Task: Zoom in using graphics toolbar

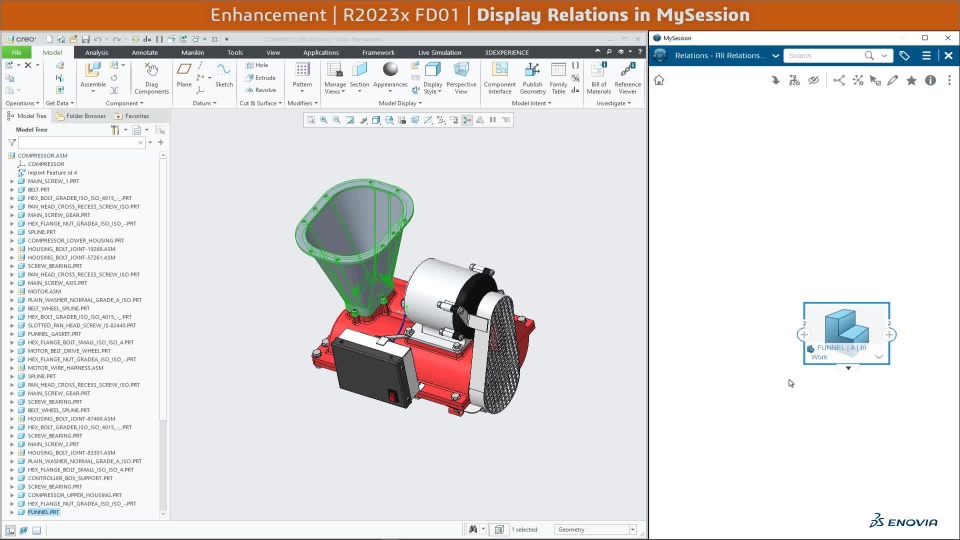Action: pos(324,120)
